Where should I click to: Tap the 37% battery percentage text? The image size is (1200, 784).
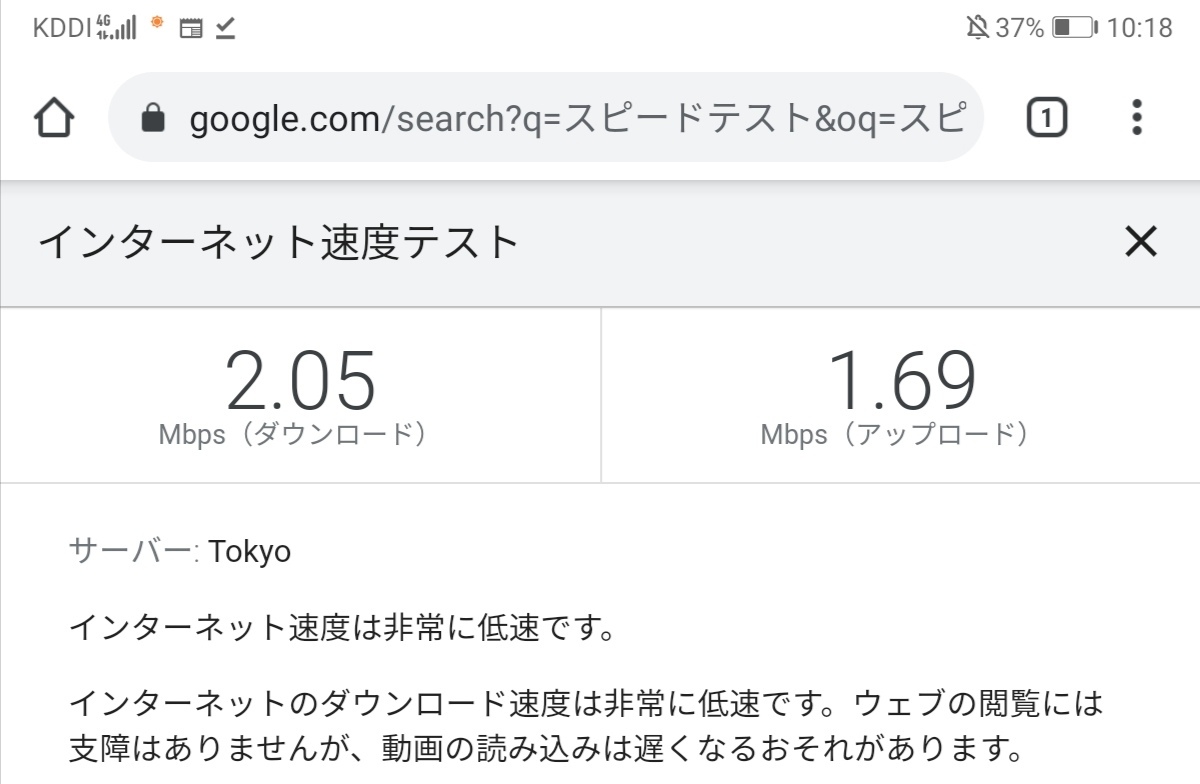click(x=1020, y=28)
